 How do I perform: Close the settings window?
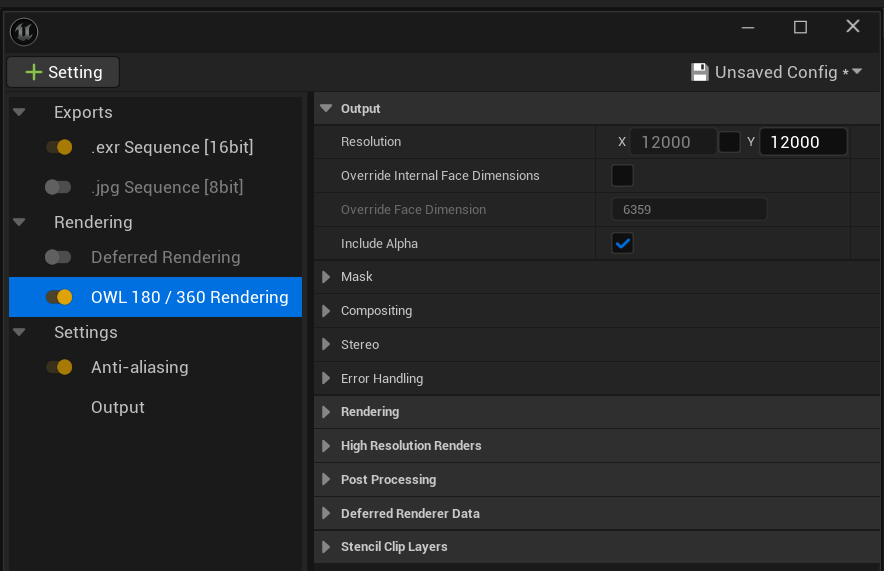pos(853,26)
